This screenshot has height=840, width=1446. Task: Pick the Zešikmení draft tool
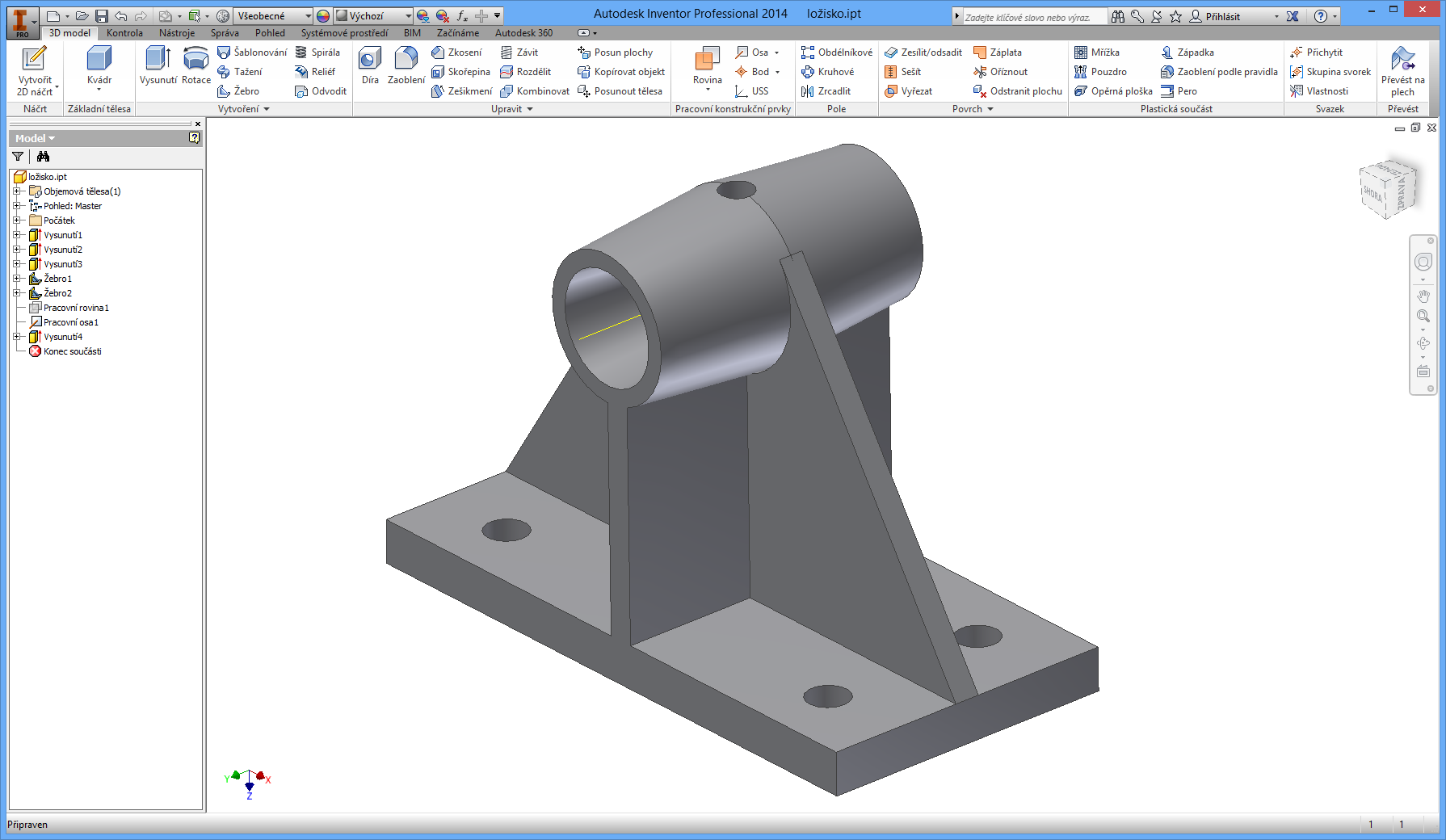pyautogui.click(x=461, y=91)
